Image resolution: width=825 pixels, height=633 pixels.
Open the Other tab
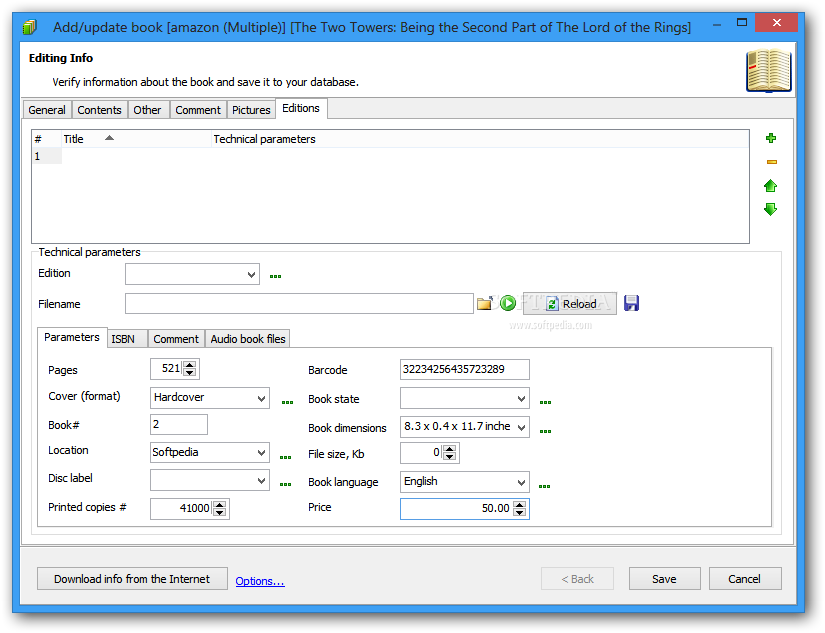coord(147,110)
